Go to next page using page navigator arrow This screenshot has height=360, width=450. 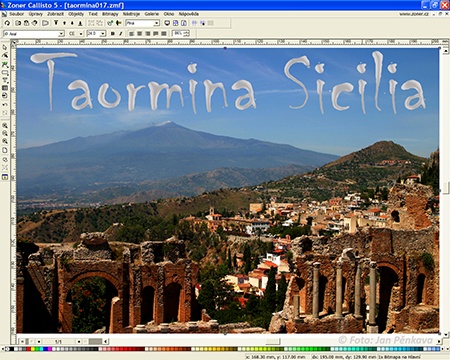[79, 341]
